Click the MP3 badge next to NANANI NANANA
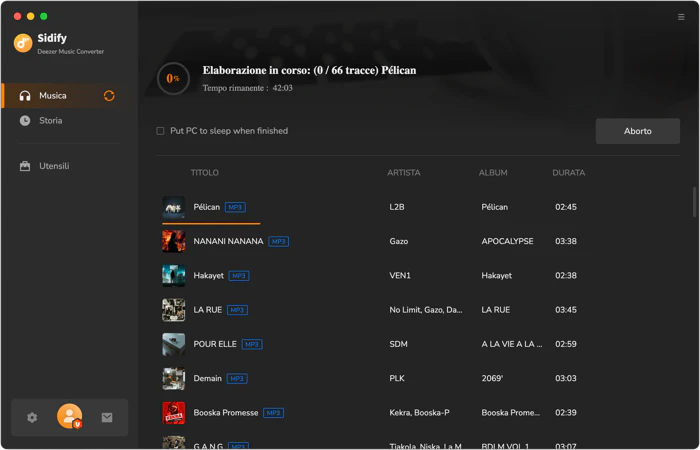The height and width of the screenshot is (450, 700). 279,242
